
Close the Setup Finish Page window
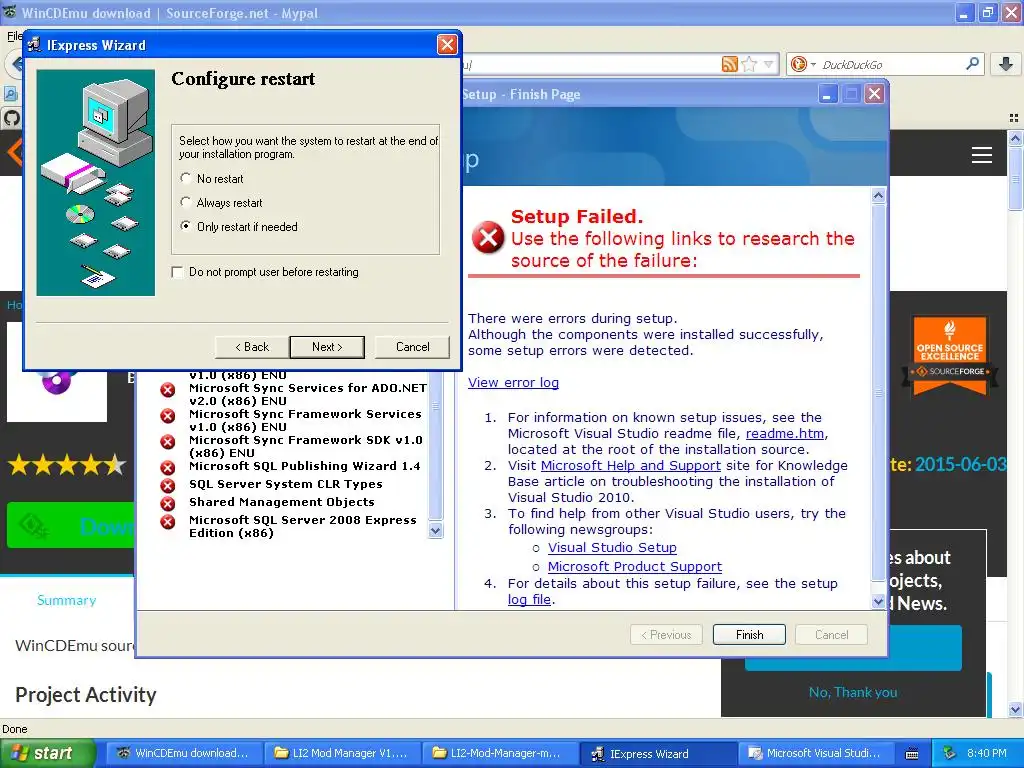(x=874, y=94)
